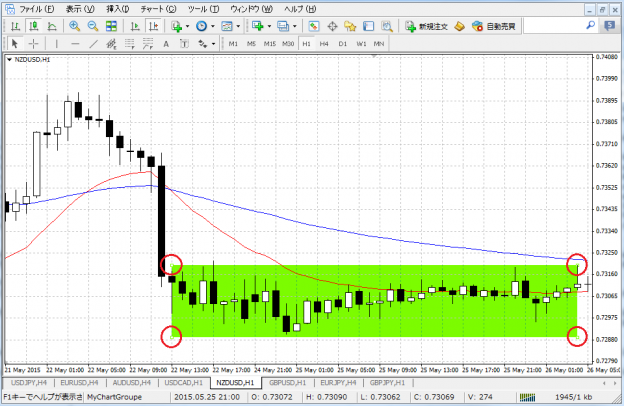Select the text label 'A' tool
The height and width of the screenshot is (406, 624).
coord(164,44)
